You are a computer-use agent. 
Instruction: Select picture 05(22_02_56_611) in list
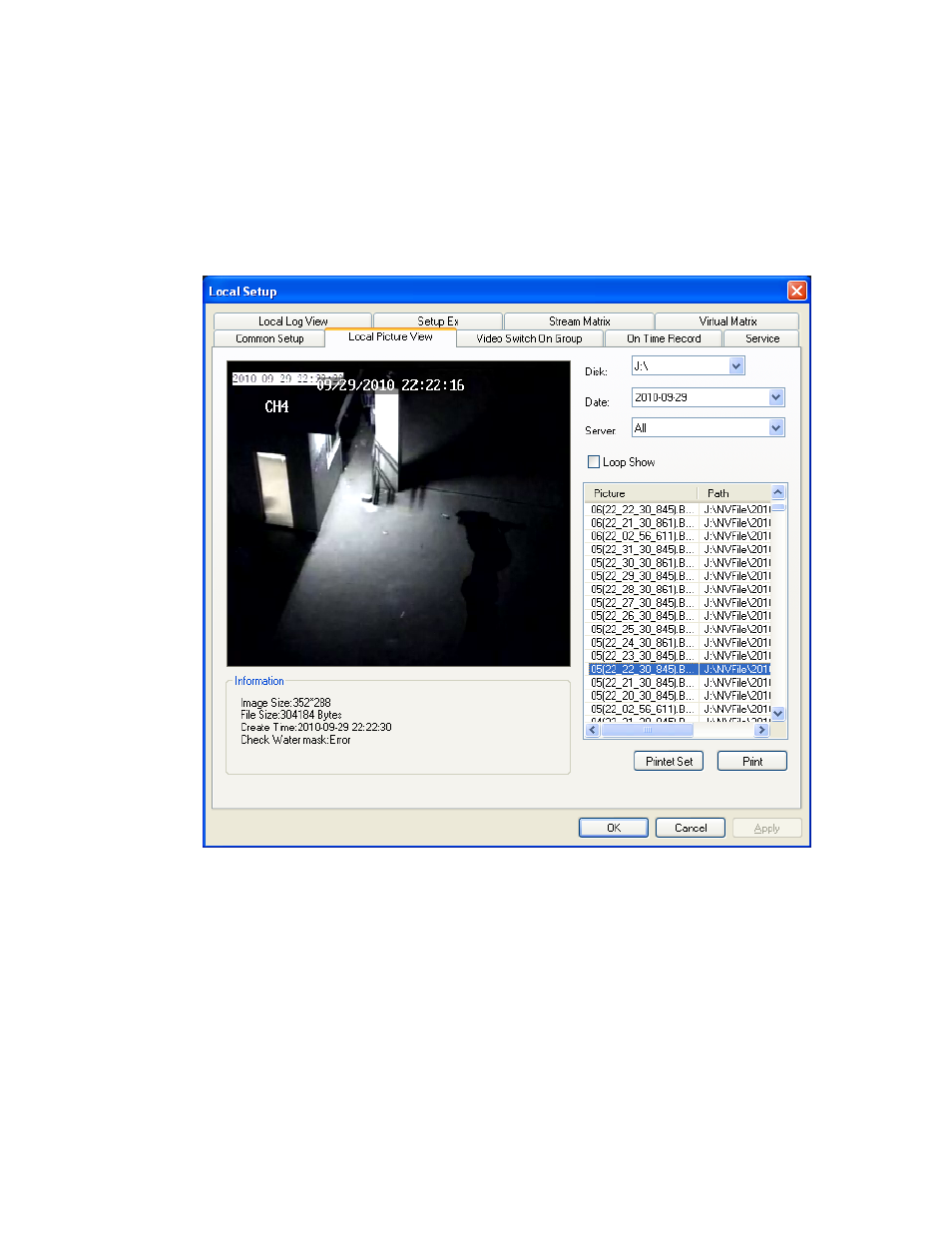coord(679,709)
